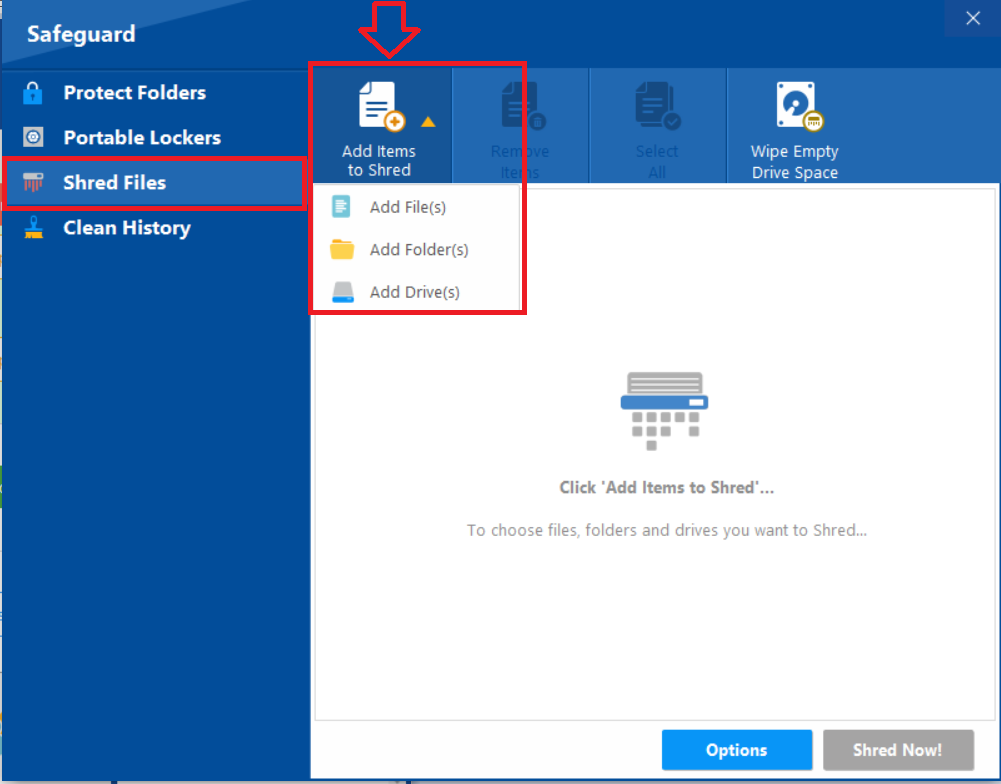Click the Wipe Empty Drive Space disk icon
The height and width of the screenshot is (784, 1001).
799,106
